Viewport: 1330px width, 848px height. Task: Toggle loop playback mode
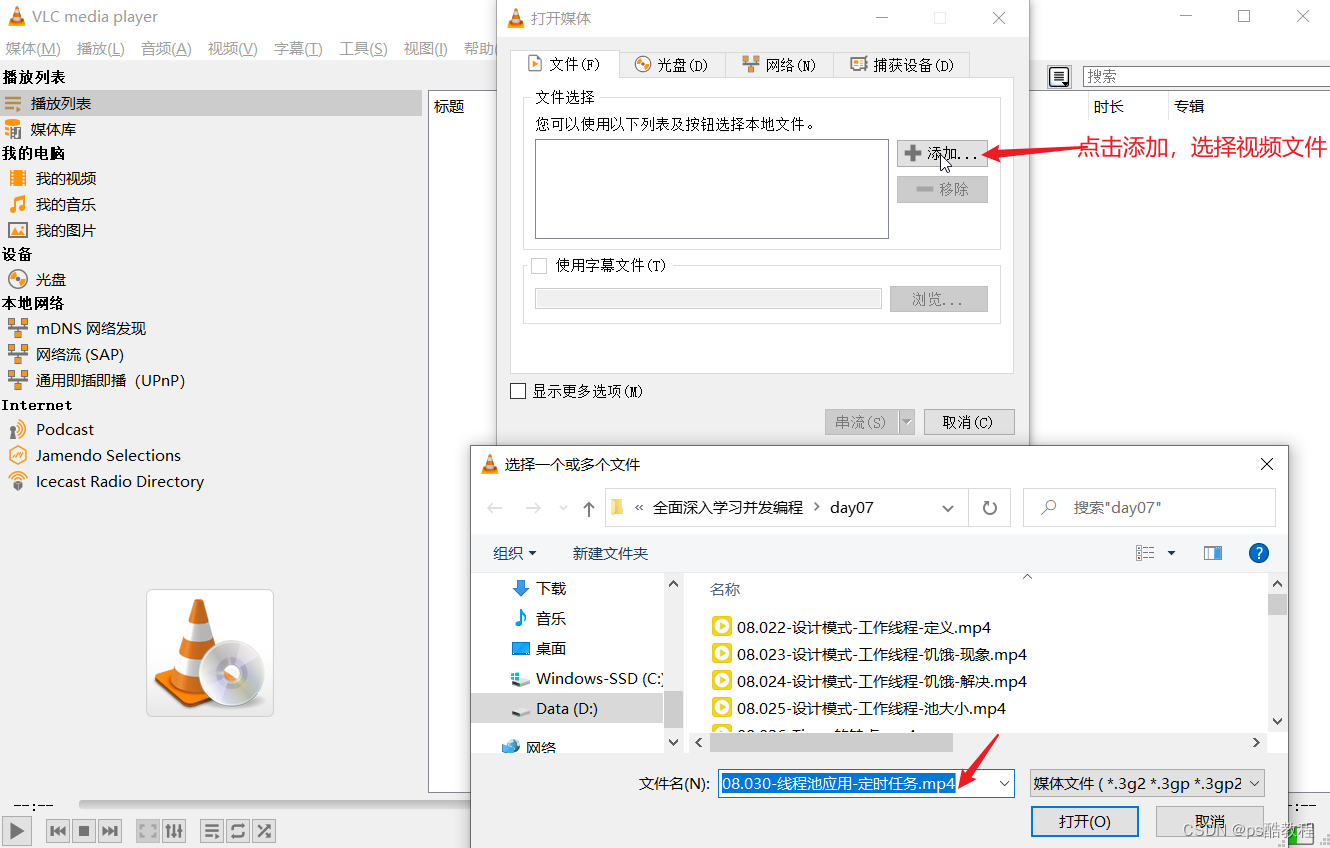pyautogui.click(x=238, y=831)
